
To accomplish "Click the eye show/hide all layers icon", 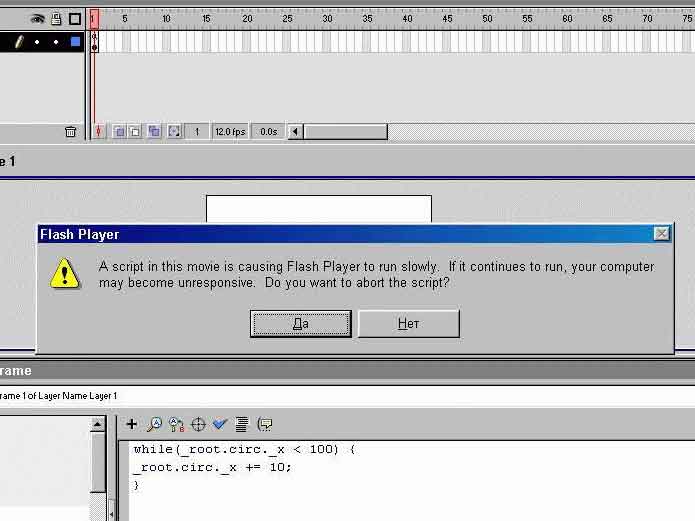I will pos(38,19).
